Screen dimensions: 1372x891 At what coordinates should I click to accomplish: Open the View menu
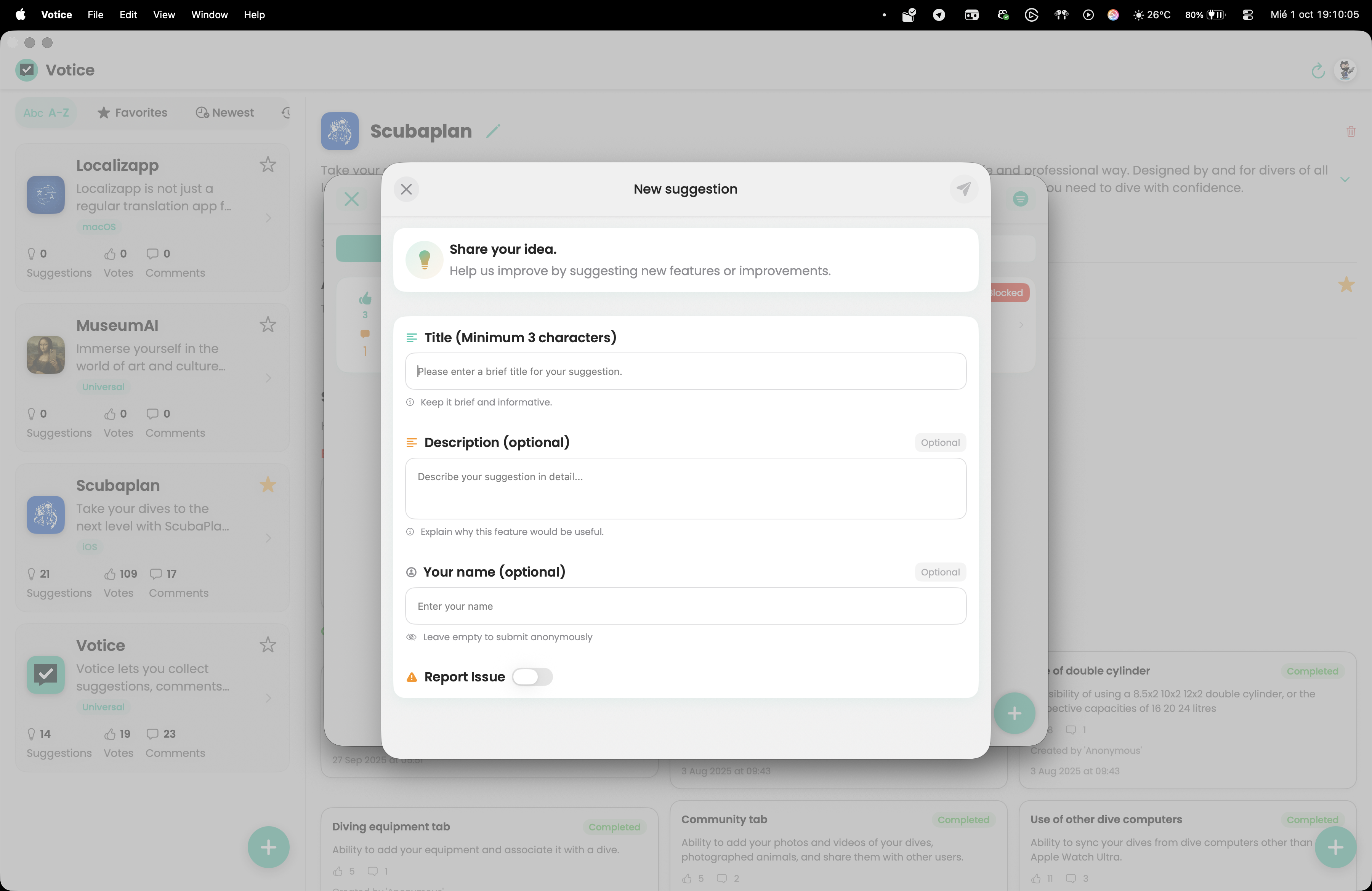tap(163, 15)
